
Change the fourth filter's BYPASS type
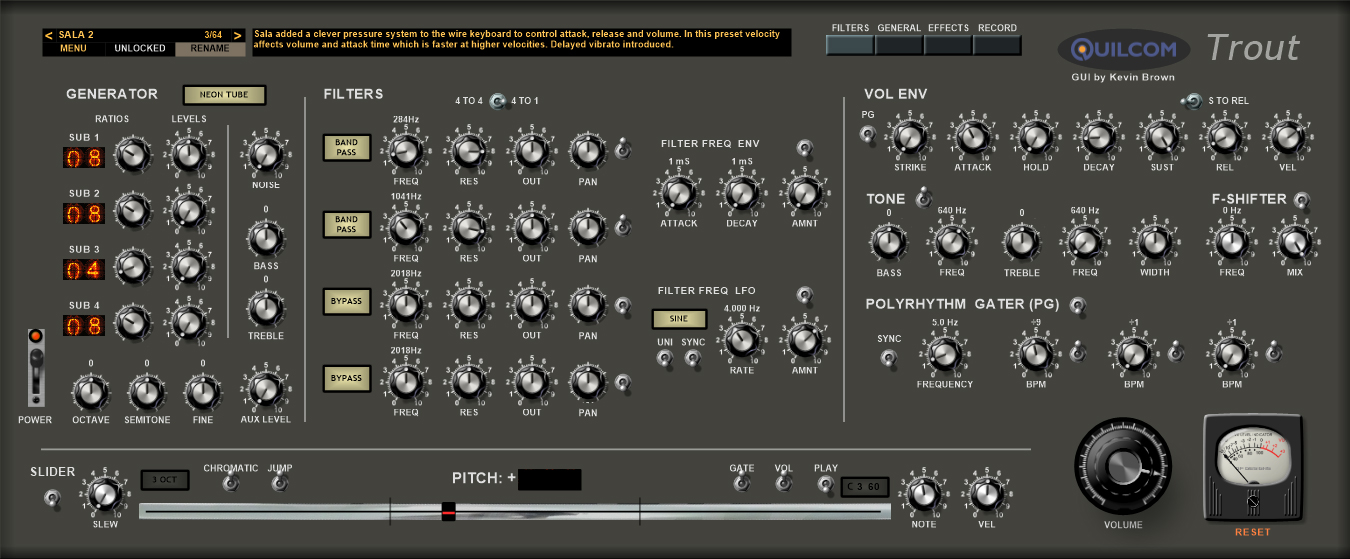346,378
